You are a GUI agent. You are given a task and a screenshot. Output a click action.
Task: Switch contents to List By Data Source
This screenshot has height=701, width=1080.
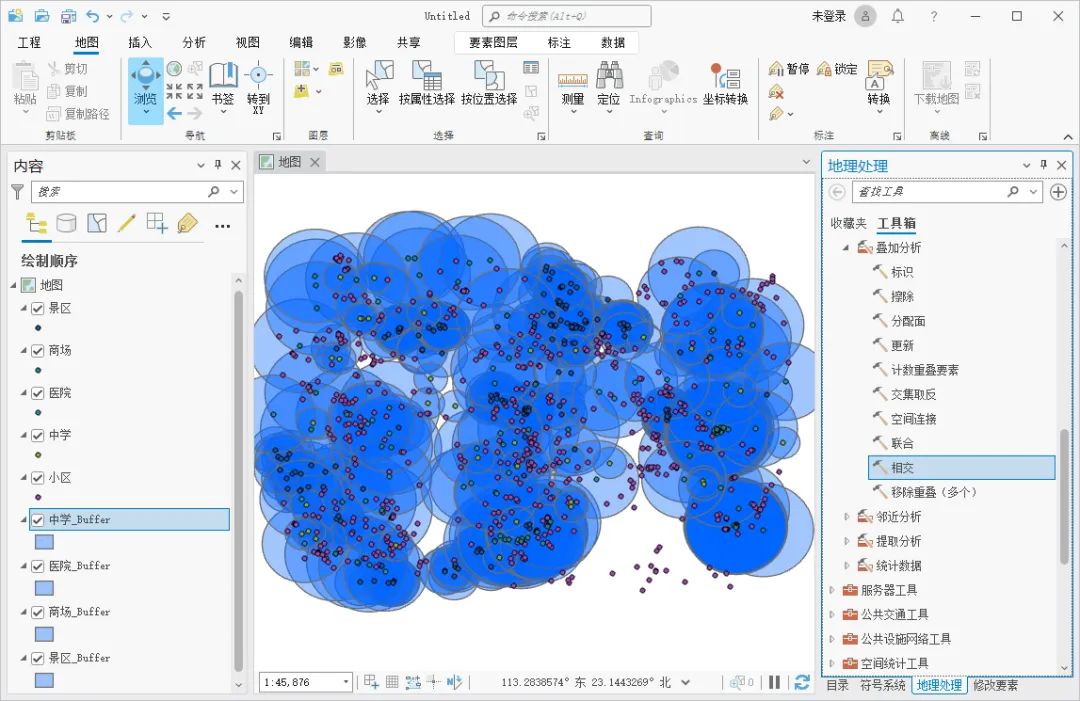66,223
